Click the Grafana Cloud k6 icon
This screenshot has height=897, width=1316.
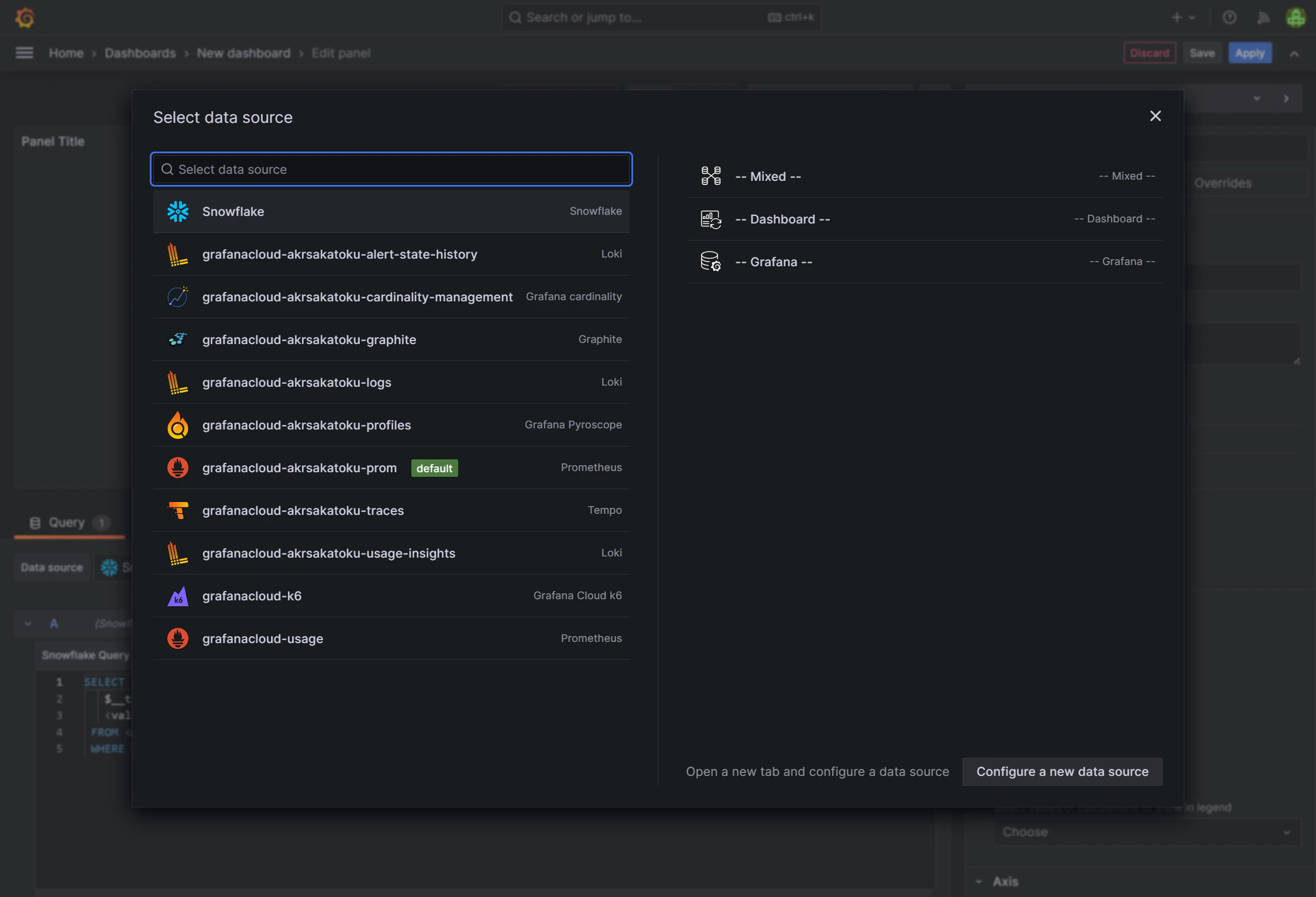(x=178, y=596)
